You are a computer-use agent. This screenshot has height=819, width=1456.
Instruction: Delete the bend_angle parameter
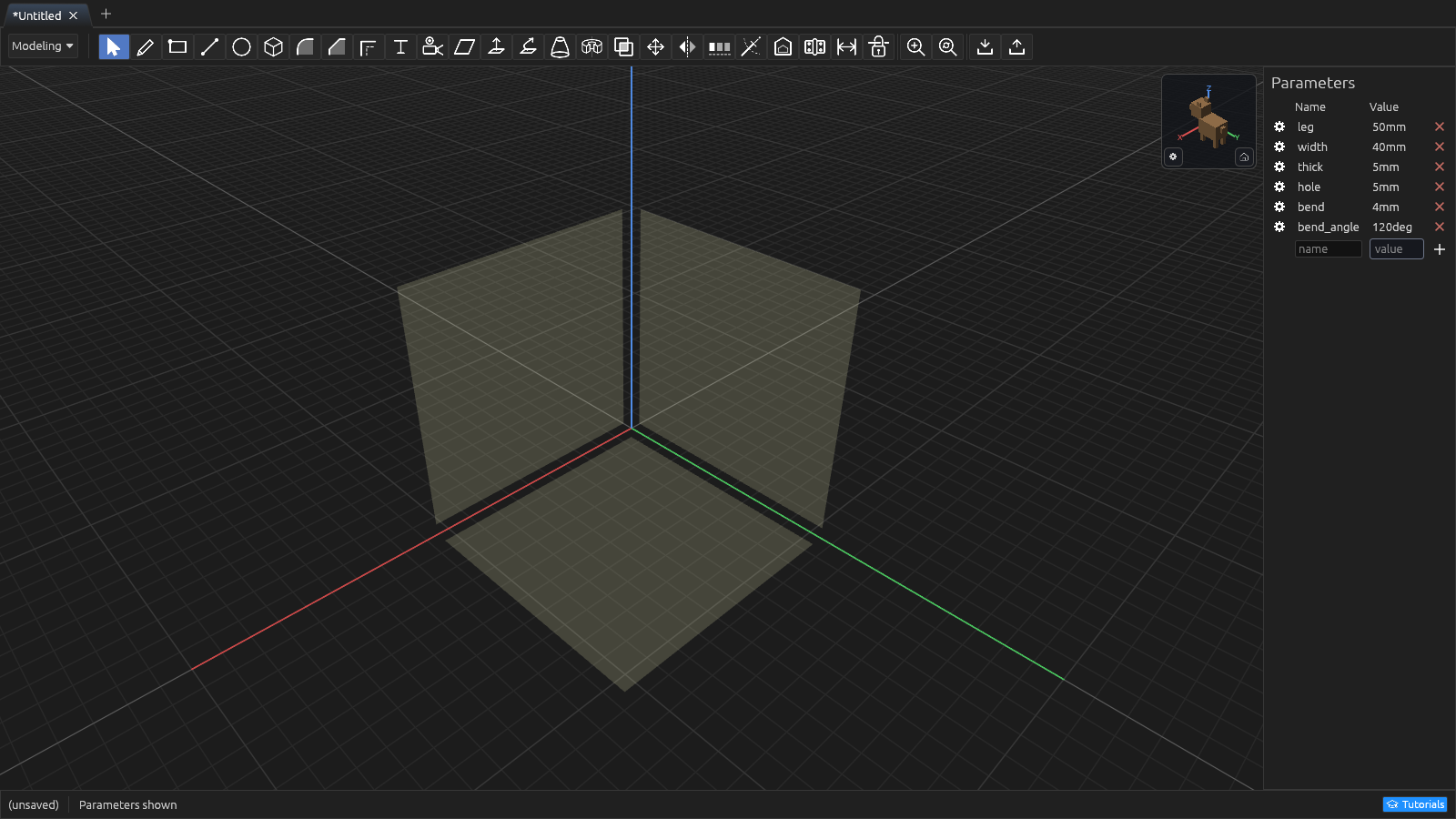[x=1440, y=227]
